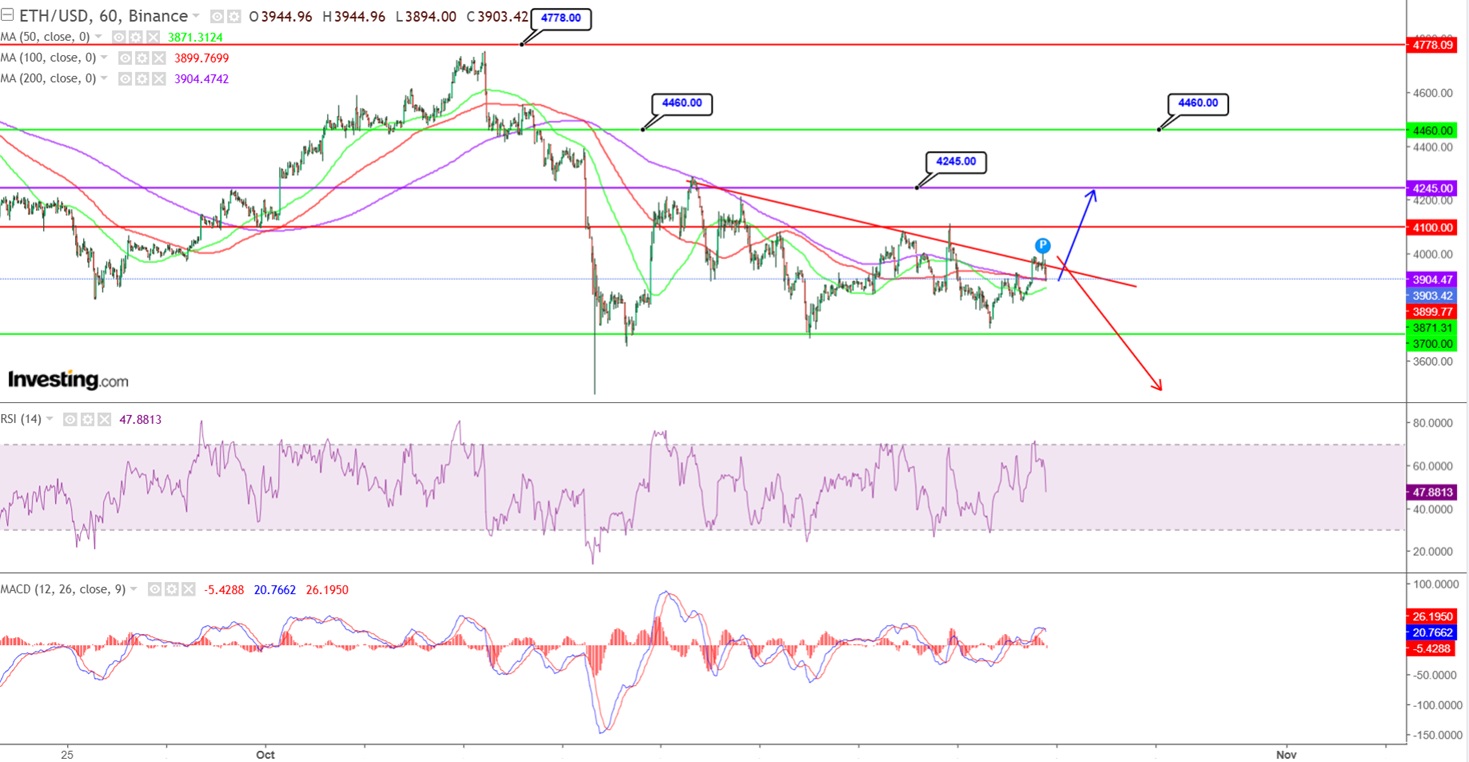This screenshot has width=1469, height=762.
Task: Click the 3700.00 green support axis label
Action: [x=1432, y=343]
